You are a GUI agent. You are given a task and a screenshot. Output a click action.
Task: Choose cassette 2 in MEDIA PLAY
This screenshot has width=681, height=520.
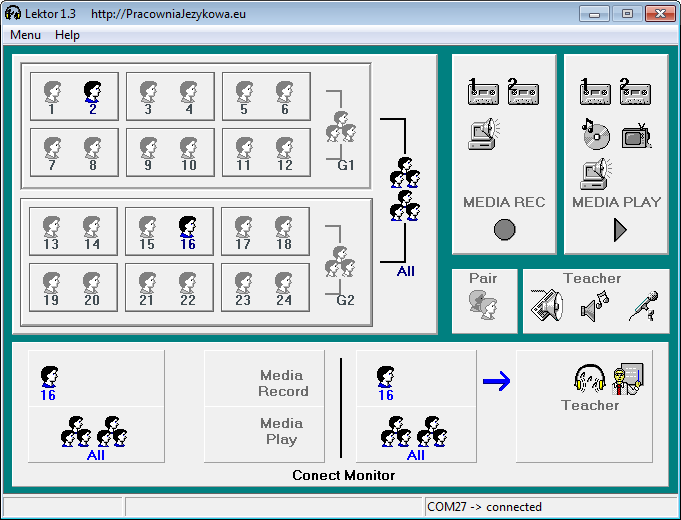(x=635, y=92)
